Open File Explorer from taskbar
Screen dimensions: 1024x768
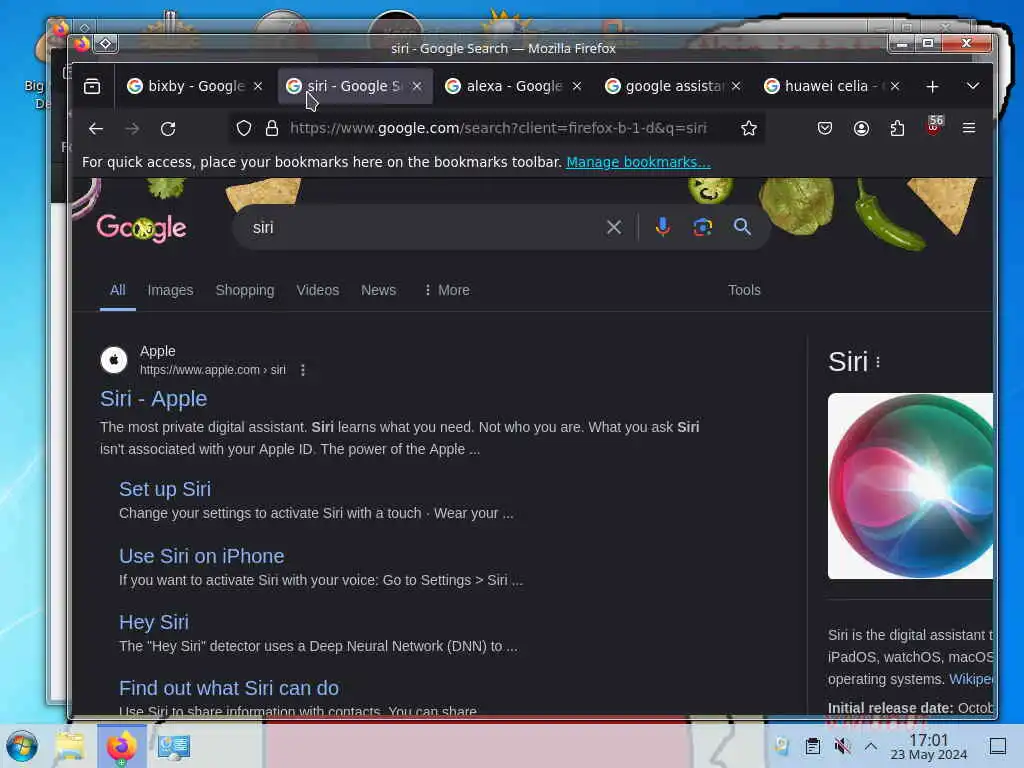point(70,746)
